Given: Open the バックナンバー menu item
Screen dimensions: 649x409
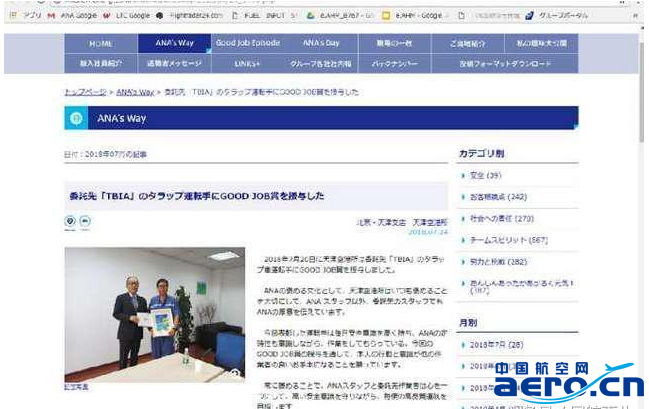Looking at the screenshot, I should [394, 63].
